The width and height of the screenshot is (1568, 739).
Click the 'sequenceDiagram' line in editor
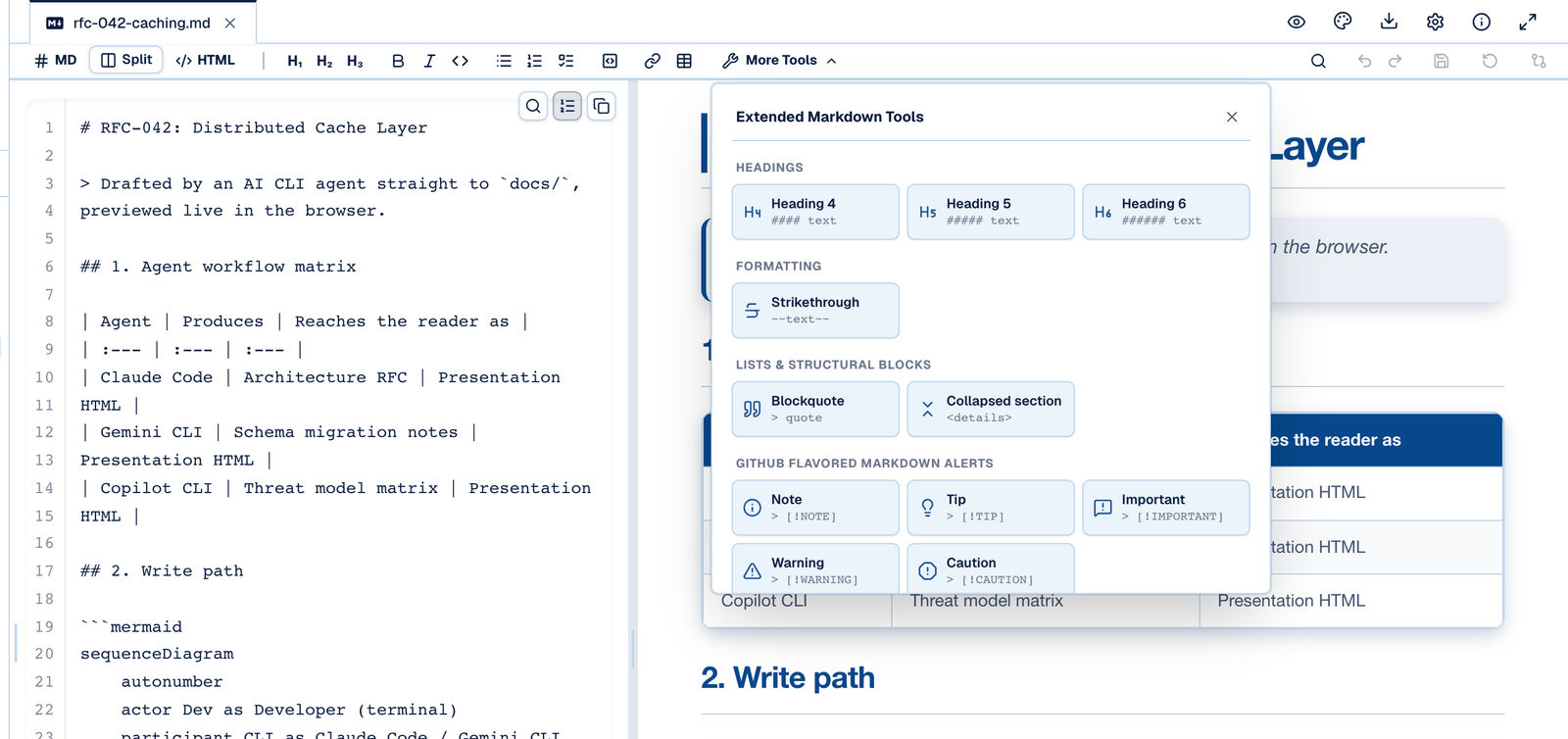pos(157,654)
